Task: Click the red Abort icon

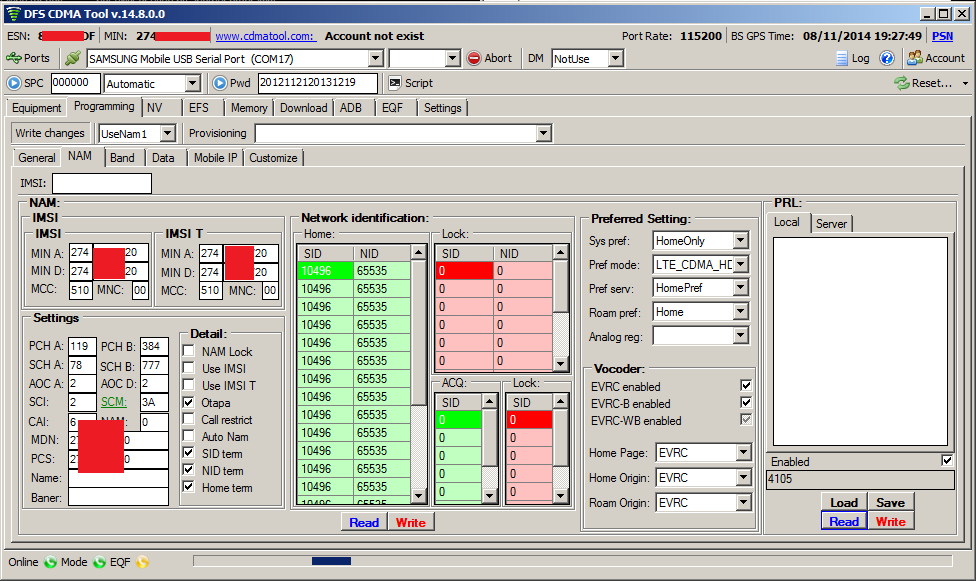Action: coord(474,58)
